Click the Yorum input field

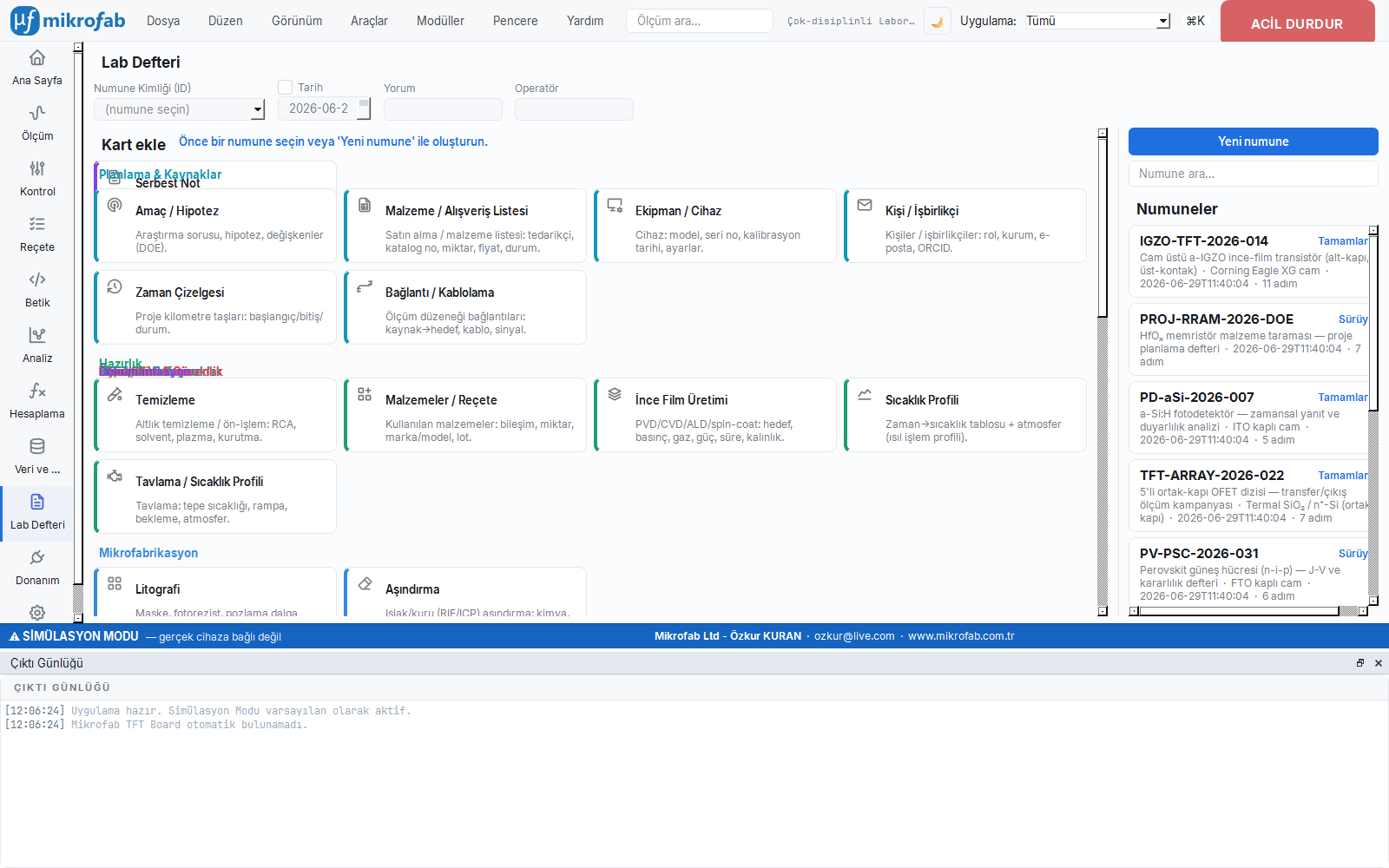point(443,109)
